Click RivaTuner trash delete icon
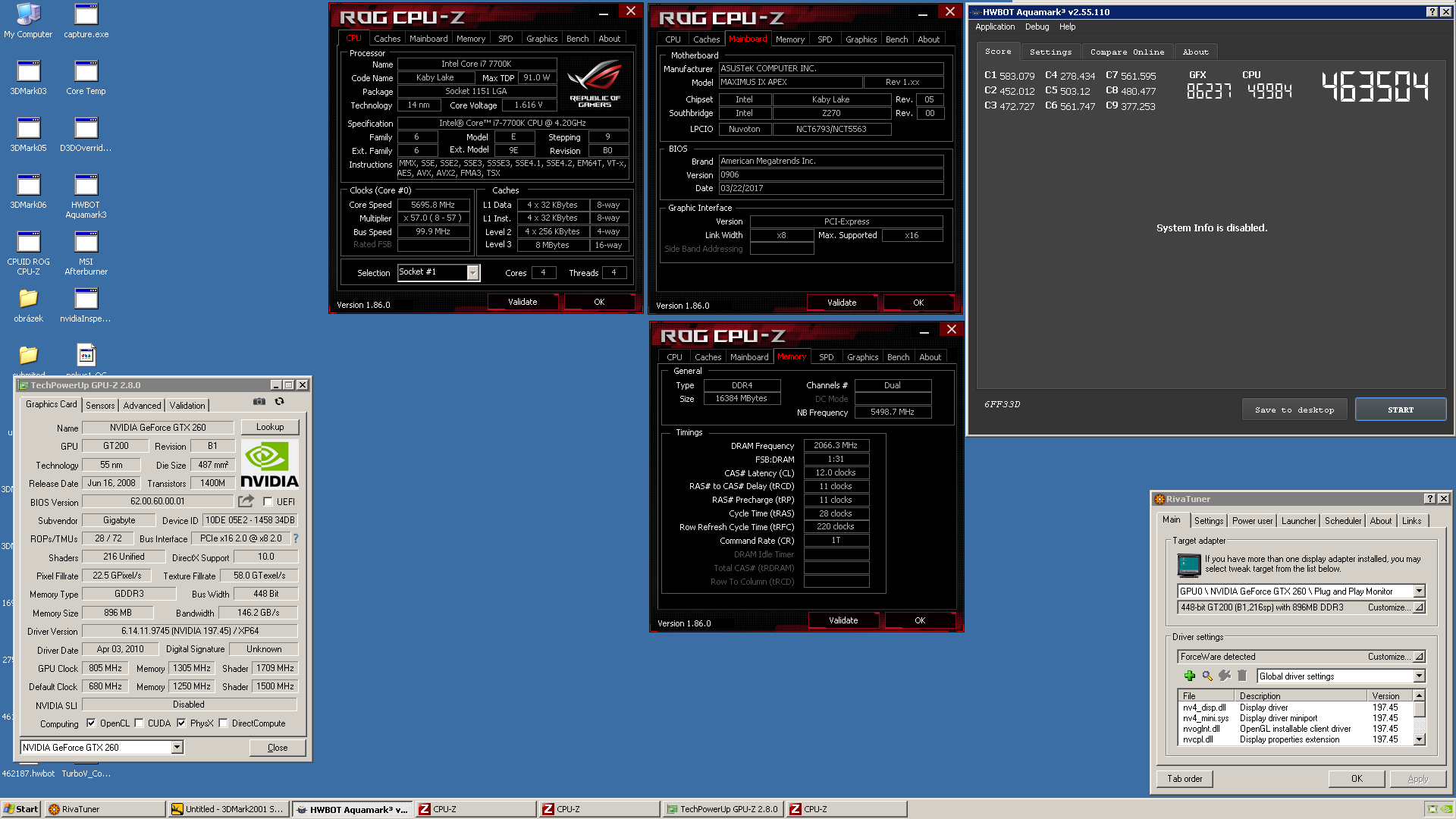Viewport: 1456px width, 819px height. [1241, 676]
